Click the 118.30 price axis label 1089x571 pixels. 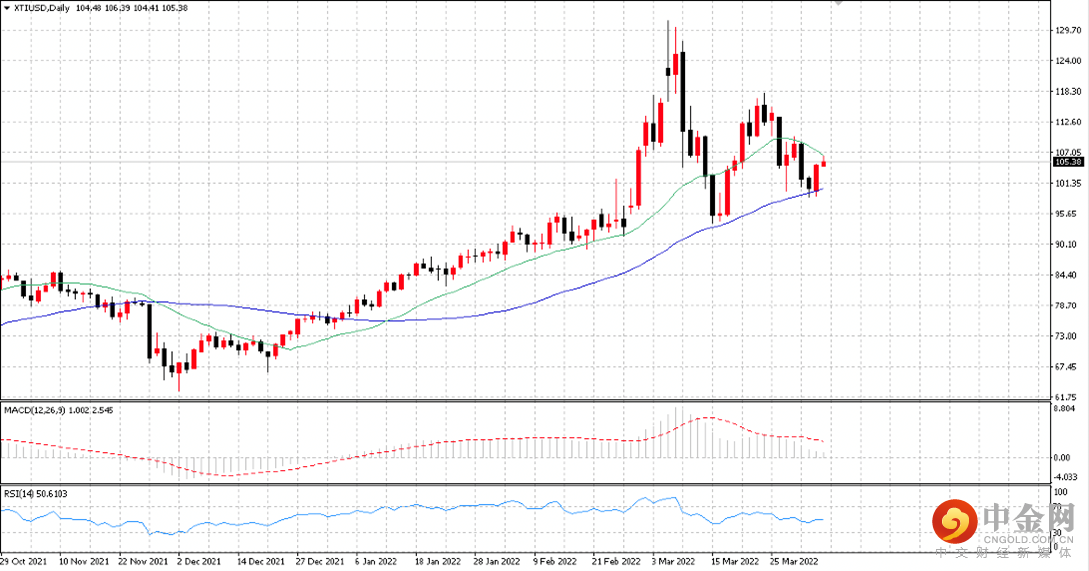1068,92
